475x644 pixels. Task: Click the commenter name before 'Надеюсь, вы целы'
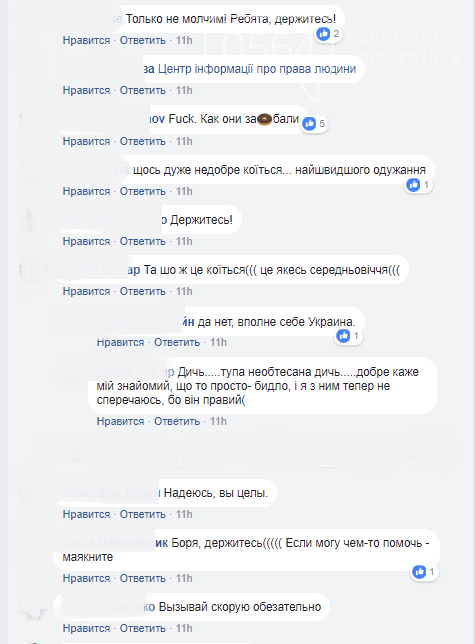point(111,492)
